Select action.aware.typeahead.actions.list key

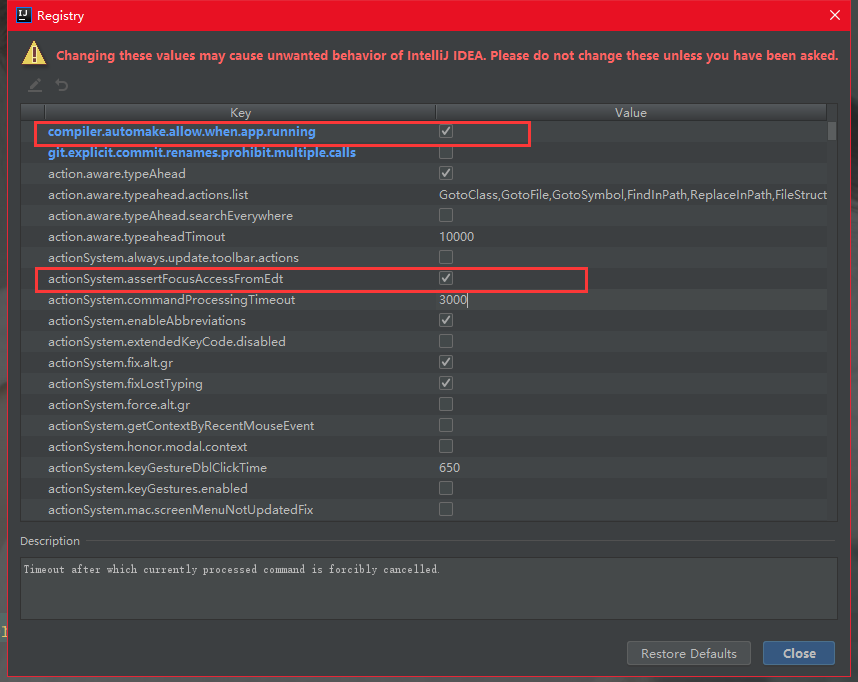(148, 194)
